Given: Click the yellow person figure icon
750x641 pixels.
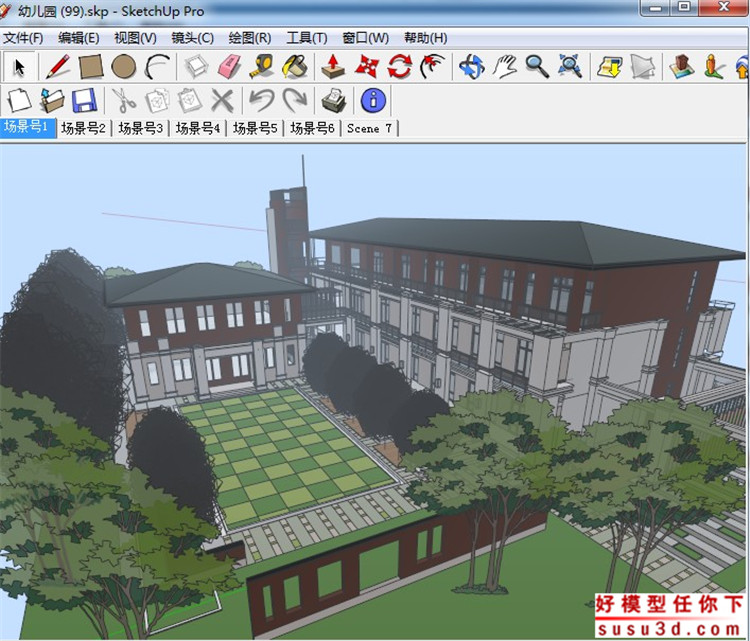Looking at the screenshot, I should (713, 66).
